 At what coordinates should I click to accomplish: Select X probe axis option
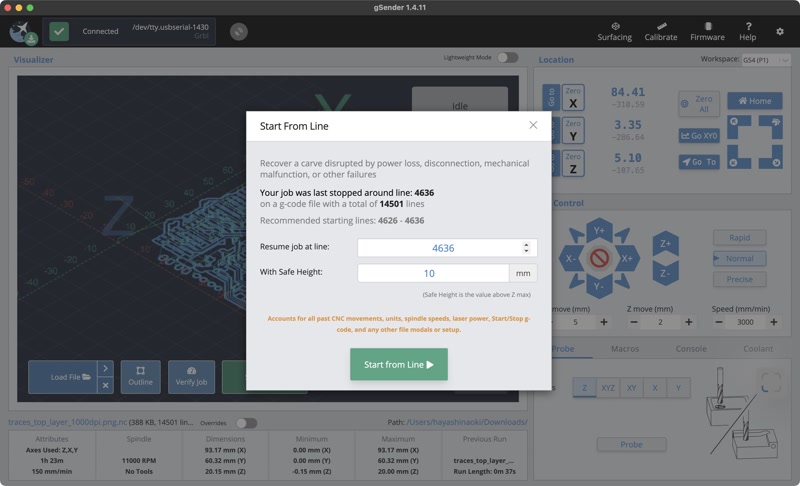[x=655, y=388]
